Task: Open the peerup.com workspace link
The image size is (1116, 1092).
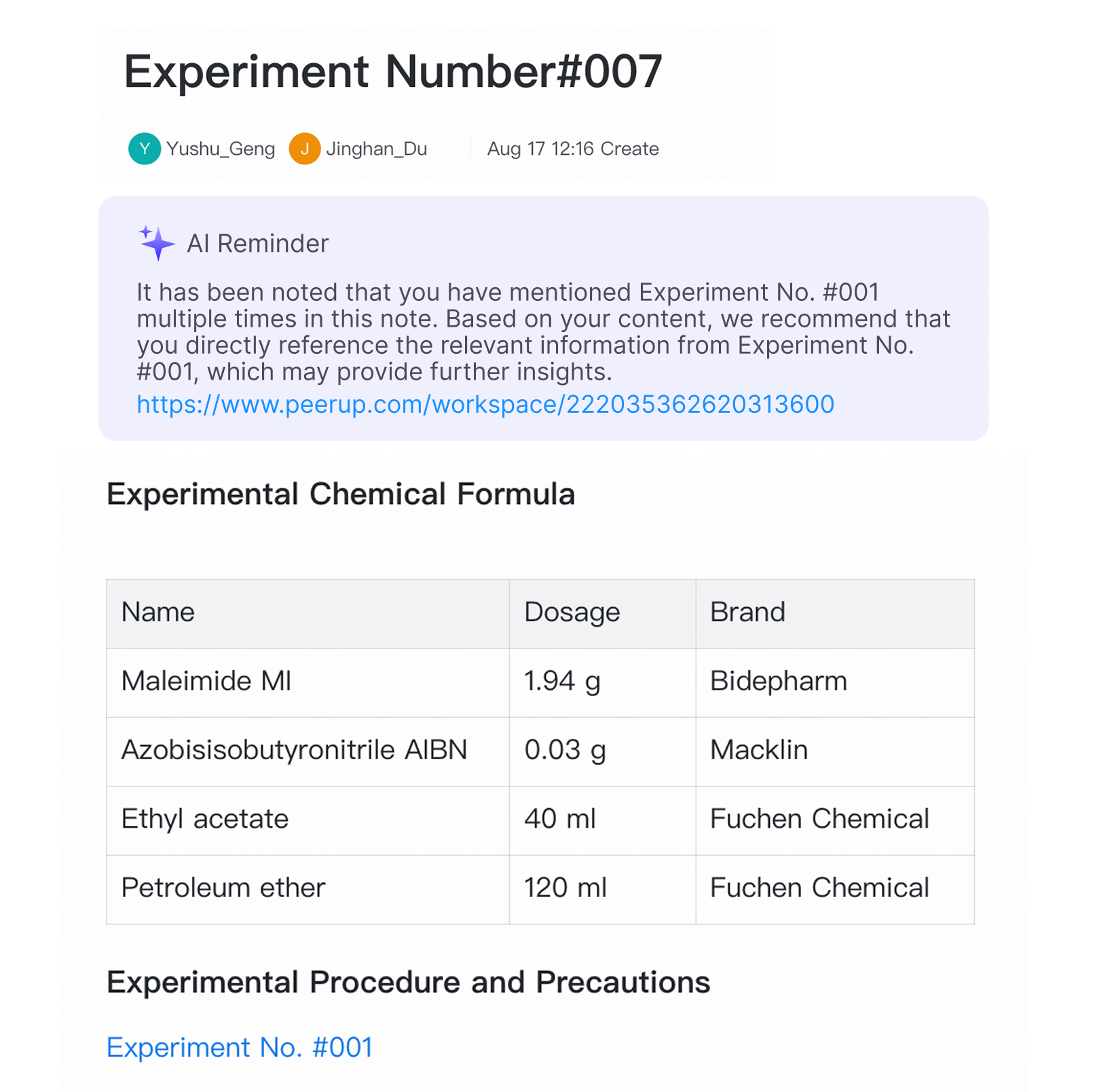Action: (x=485, y=405)
